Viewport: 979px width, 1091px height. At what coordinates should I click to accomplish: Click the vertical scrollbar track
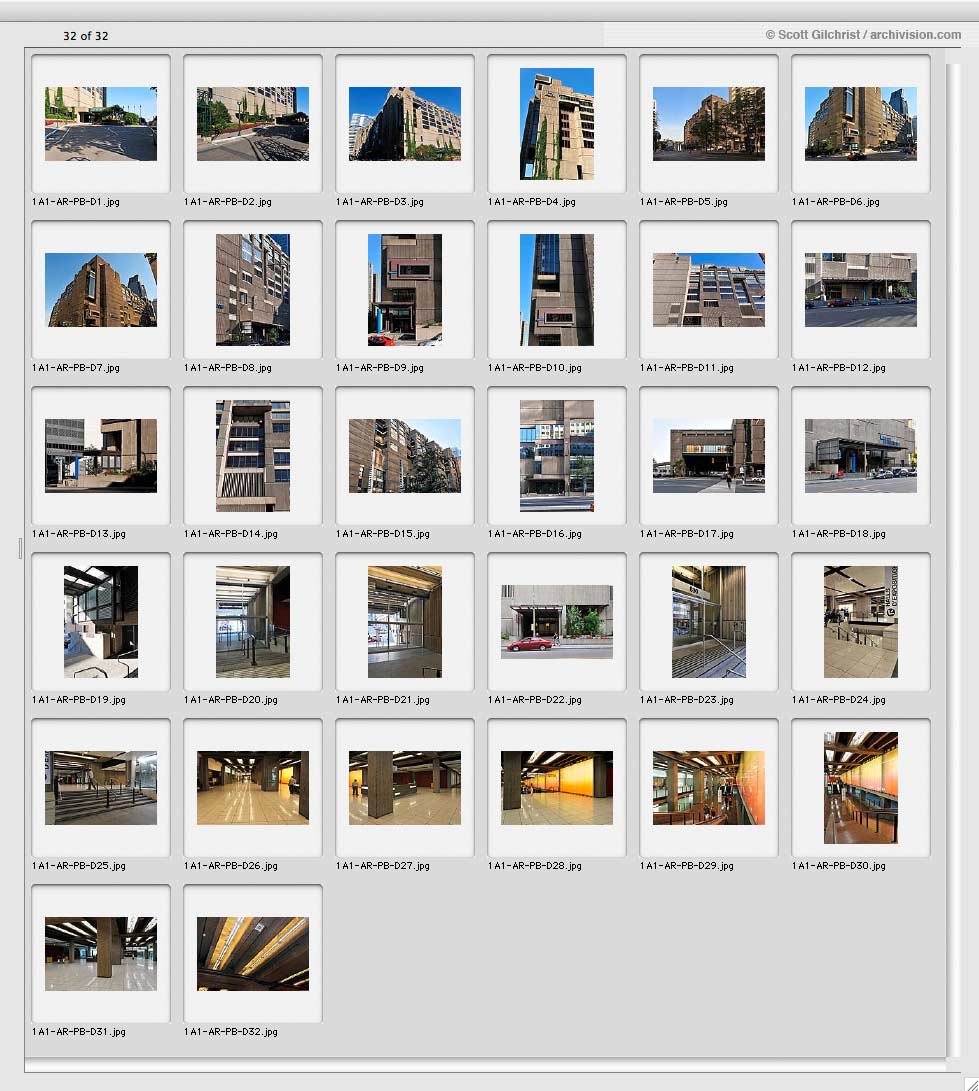953,560
